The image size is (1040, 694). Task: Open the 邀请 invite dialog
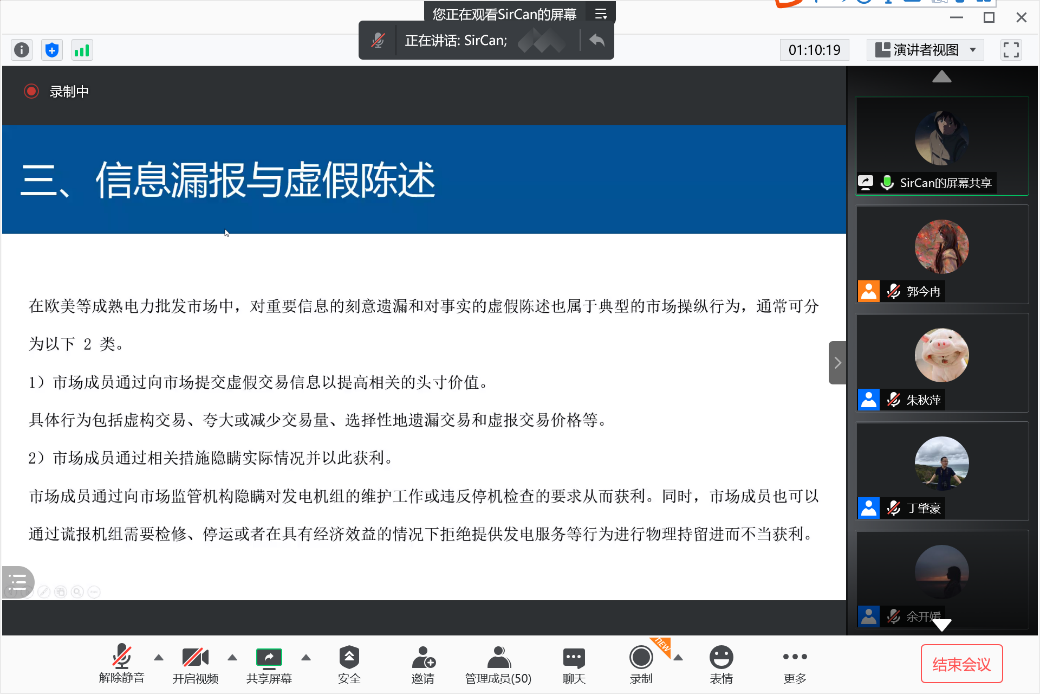tap(423, 665)
